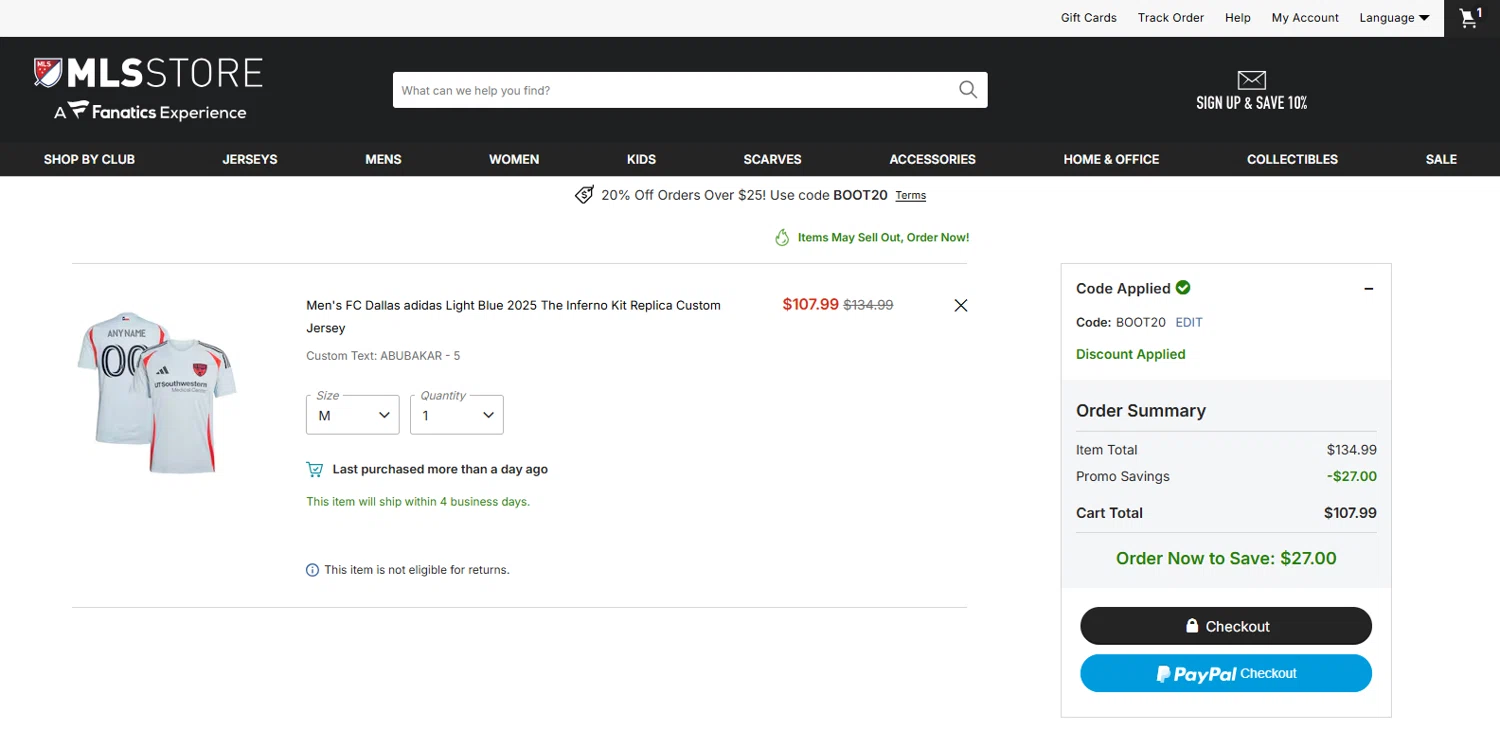Open the FC Dallas jersey thumbnail

(x=157, y=392)
